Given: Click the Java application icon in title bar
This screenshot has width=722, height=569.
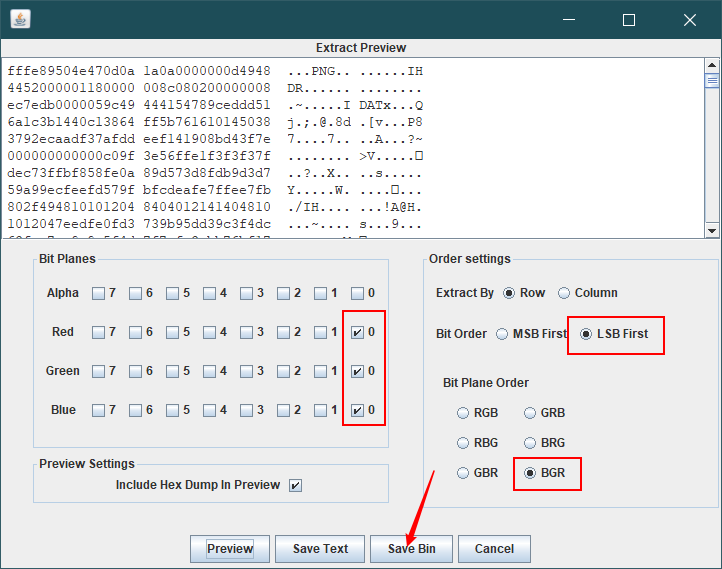Looking at the screenshot, I should tap(20, 19).
